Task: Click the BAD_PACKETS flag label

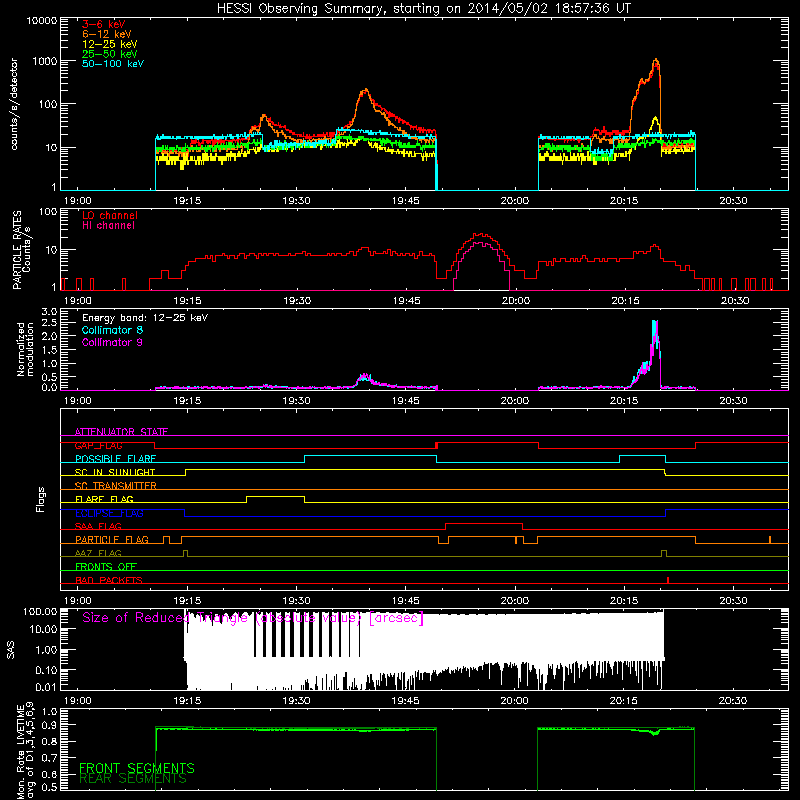Action: coord(109,580)
